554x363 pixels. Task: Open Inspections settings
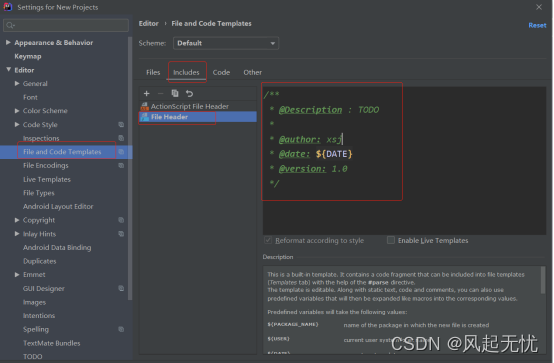tap(41, 138)
